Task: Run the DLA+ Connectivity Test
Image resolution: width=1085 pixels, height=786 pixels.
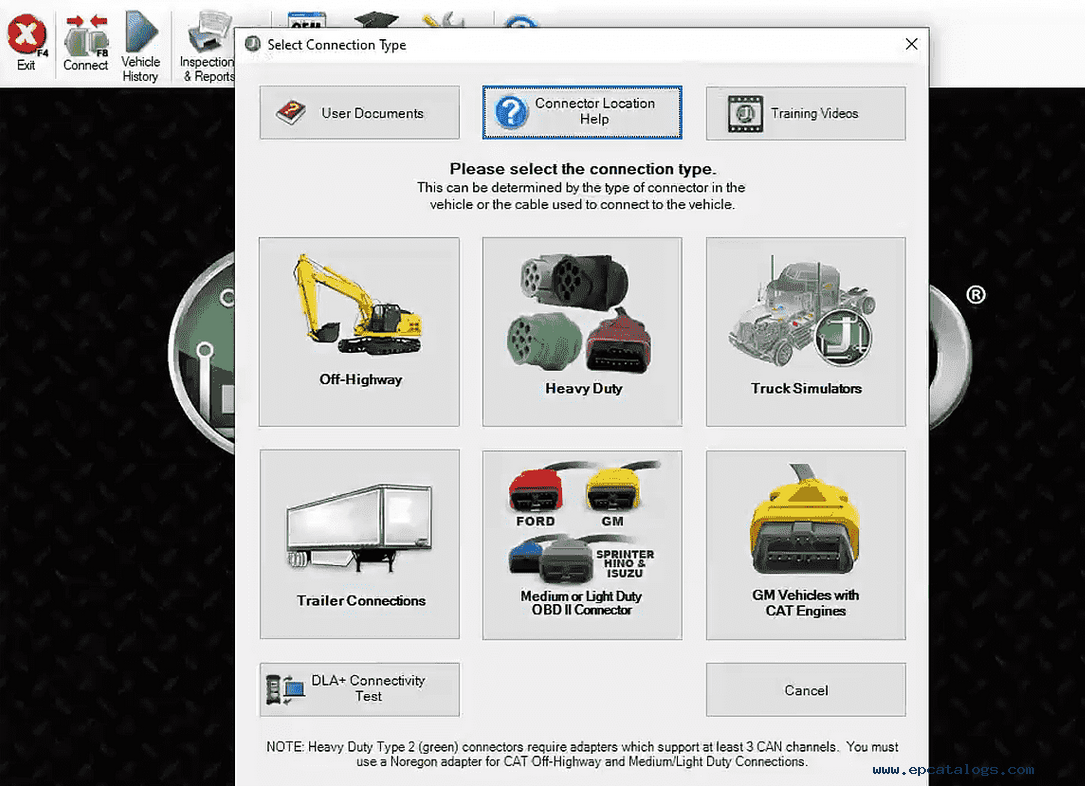Action: tap(359, 690)
